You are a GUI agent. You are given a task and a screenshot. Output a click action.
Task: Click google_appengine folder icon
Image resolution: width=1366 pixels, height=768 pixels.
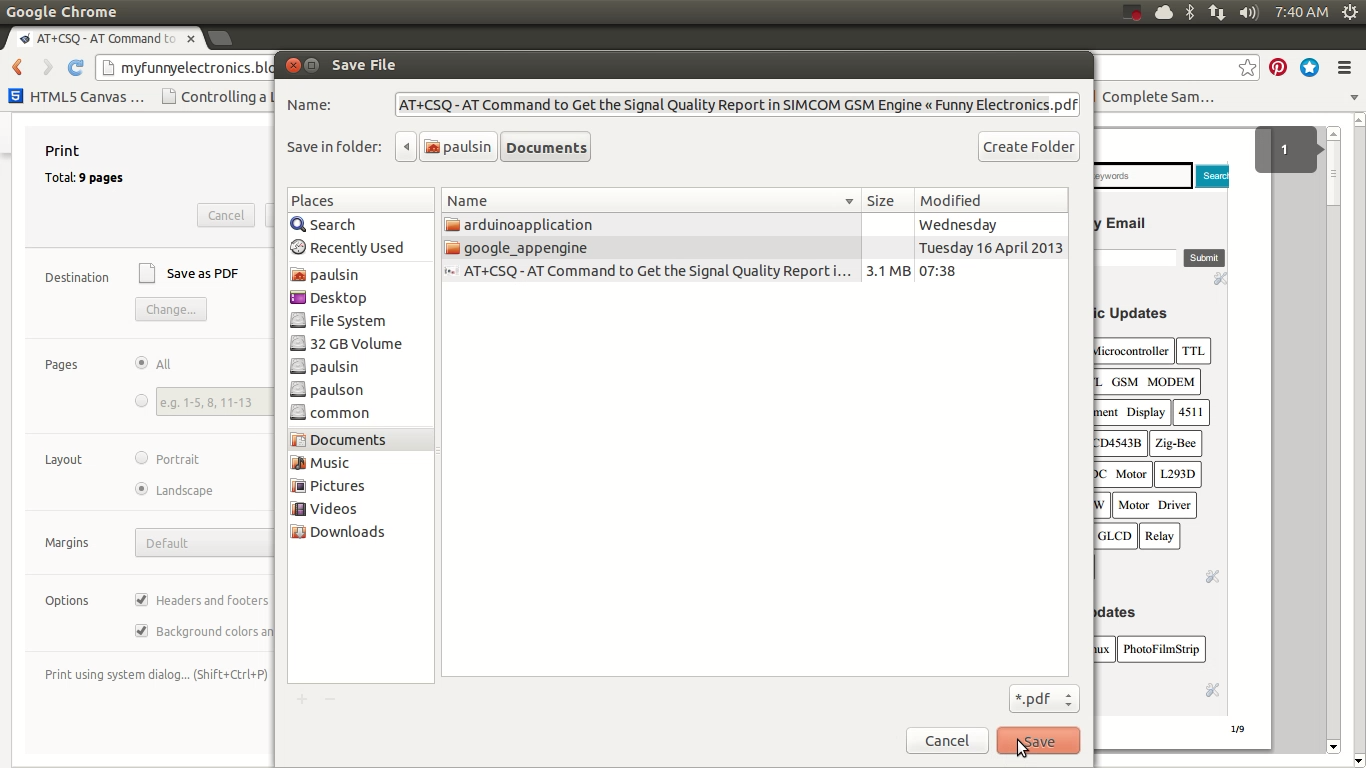pos(452,248)
